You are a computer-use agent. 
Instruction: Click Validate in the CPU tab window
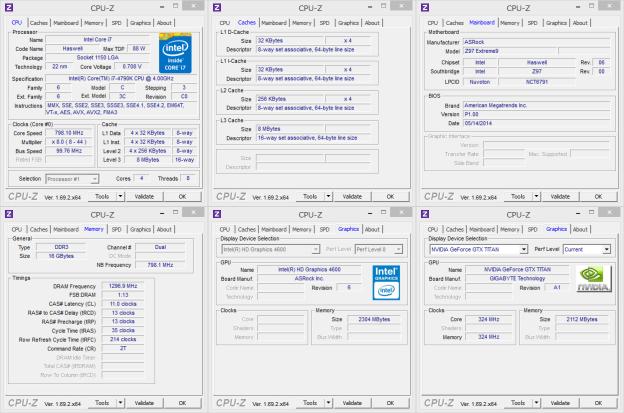pyautogui.click(x=144, y=197)
